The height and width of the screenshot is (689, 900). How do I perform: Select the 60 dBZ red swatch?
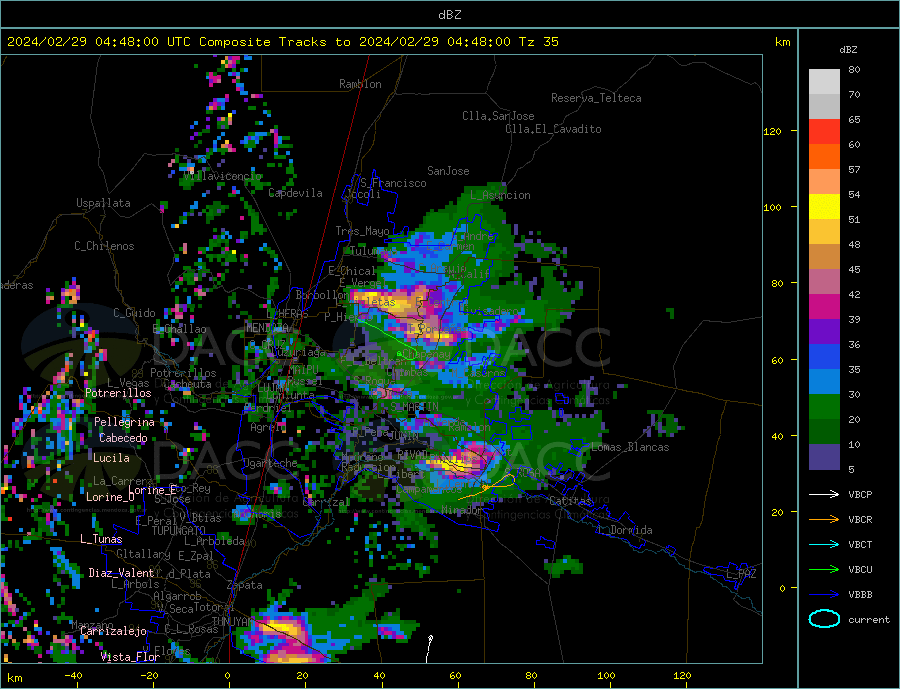[x=824, y=131]
